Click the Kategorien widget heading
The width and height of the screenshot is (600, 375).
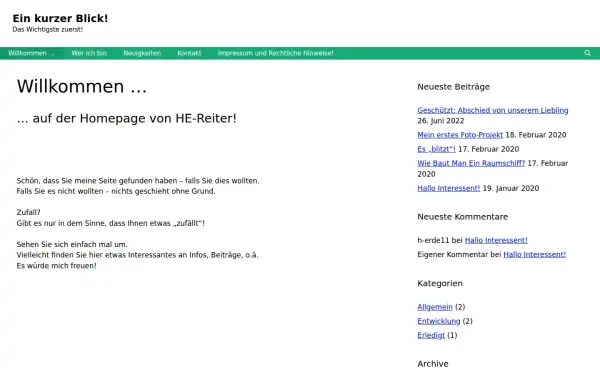tap(440, 284)
